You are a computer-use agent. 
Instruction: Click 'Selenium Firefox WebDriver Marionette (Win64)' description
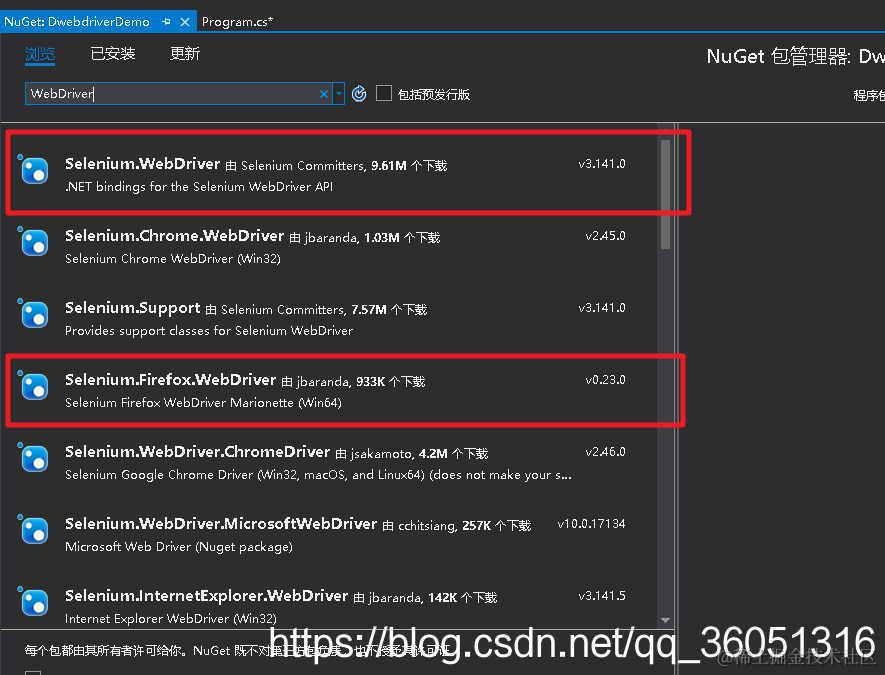point(203,403)
